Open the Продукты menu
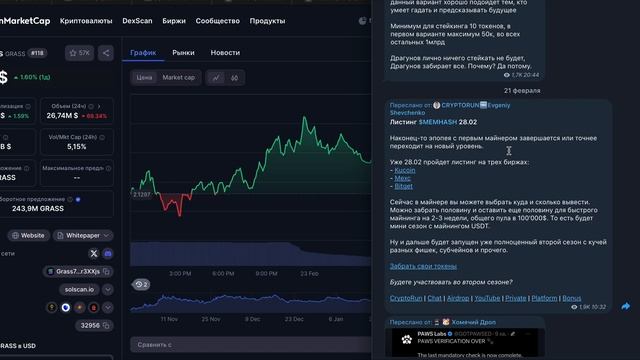 click(267, 21)
